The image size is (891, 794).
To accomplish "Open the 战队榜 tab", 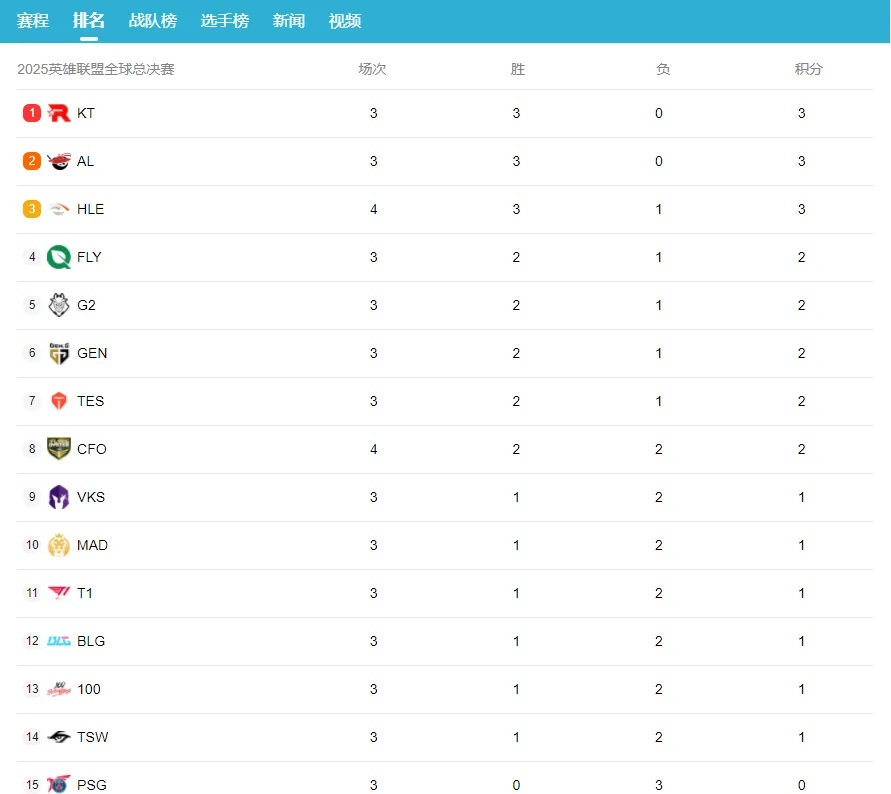I will click(x=153, y=21).
